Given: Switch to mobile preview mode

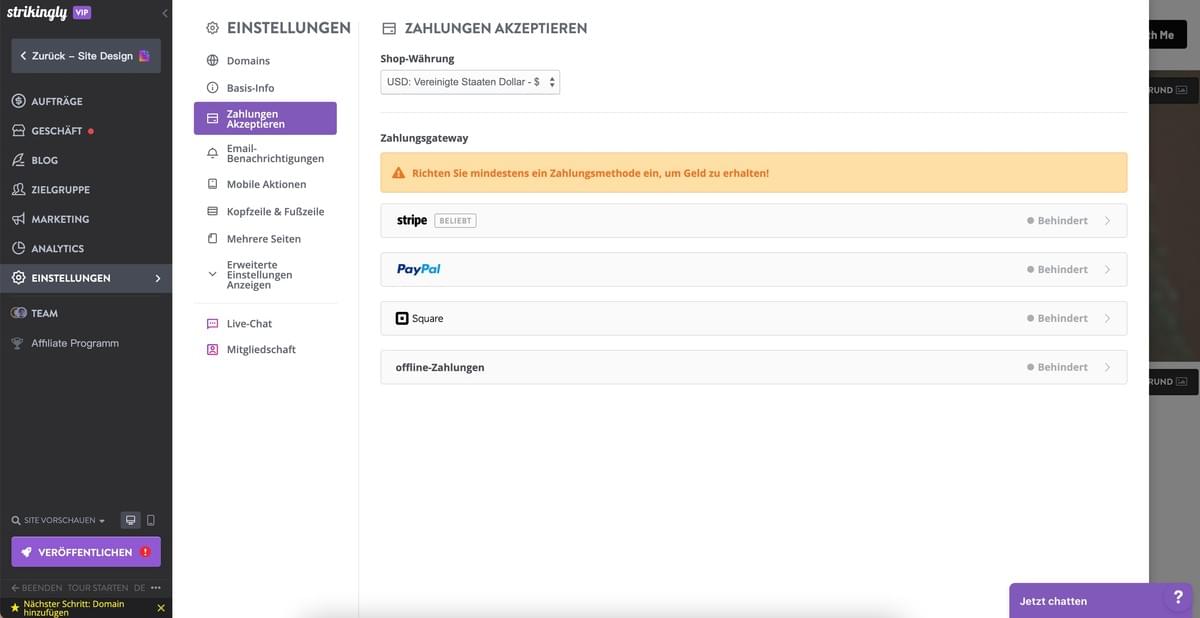Looking at the screenshot, I should tap(152, 520).
